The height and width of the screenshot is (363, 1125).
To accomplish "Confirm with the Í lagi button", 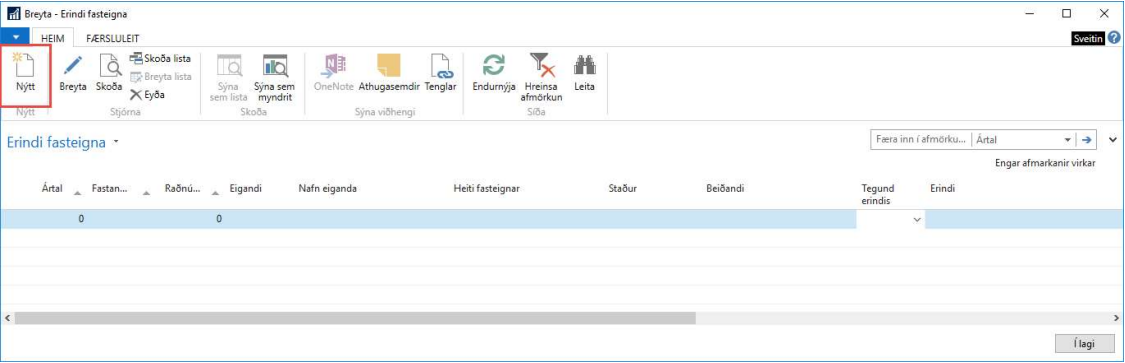I will [x=1084, y=344].
